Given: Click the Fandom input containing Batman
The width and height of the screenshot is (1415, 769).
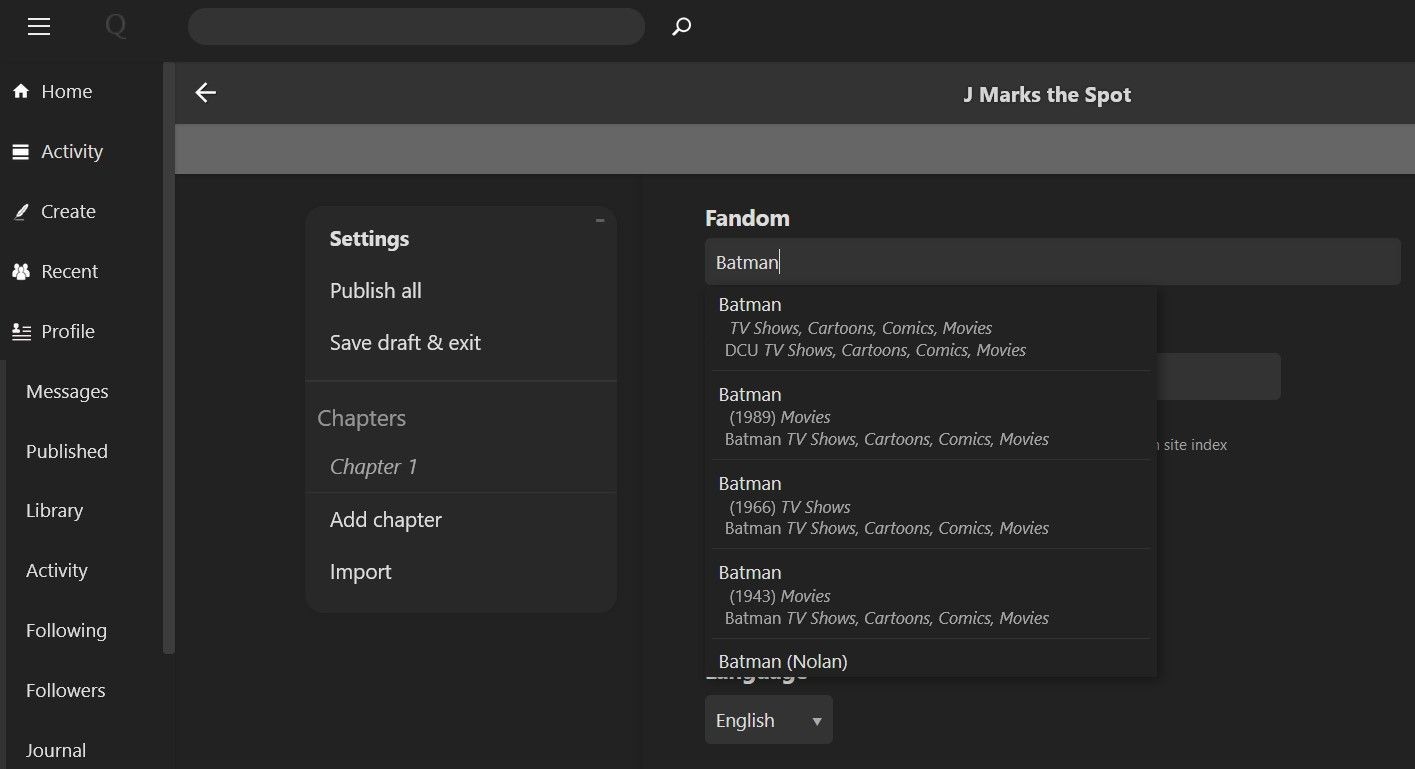Looking at the screenshot, I should point(1052,262).
